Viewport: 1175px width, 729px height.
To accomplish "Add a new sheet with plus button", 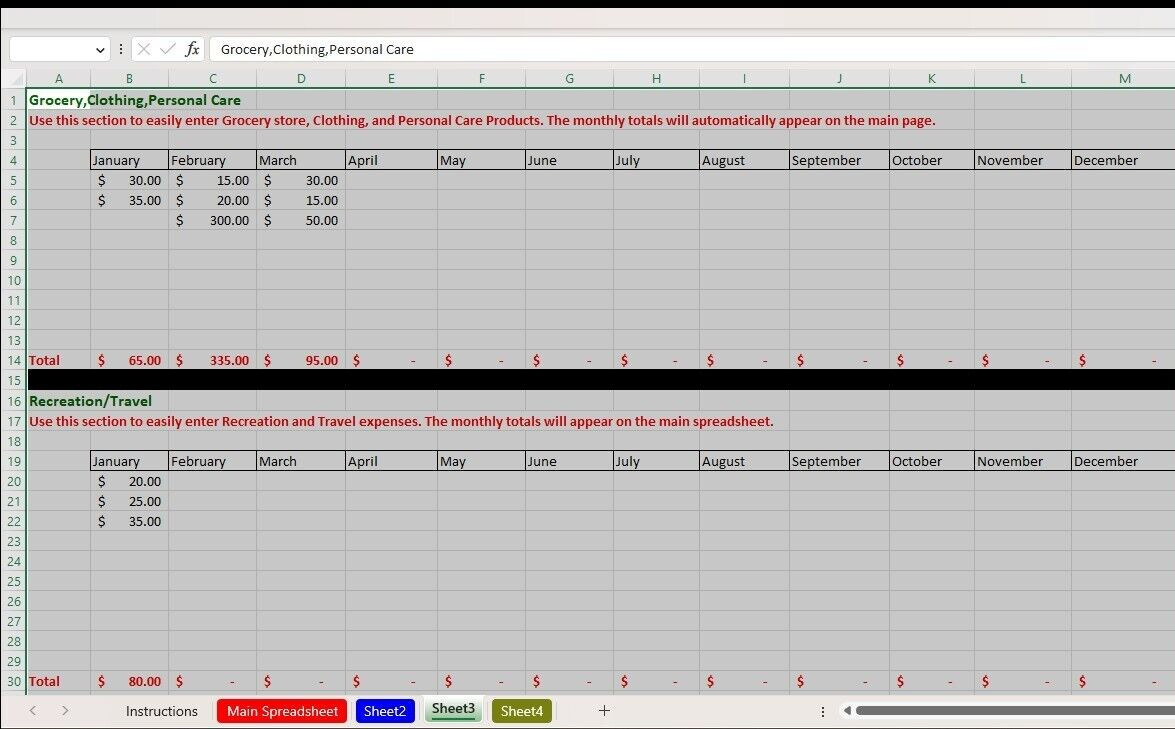I will pos(604,710).
